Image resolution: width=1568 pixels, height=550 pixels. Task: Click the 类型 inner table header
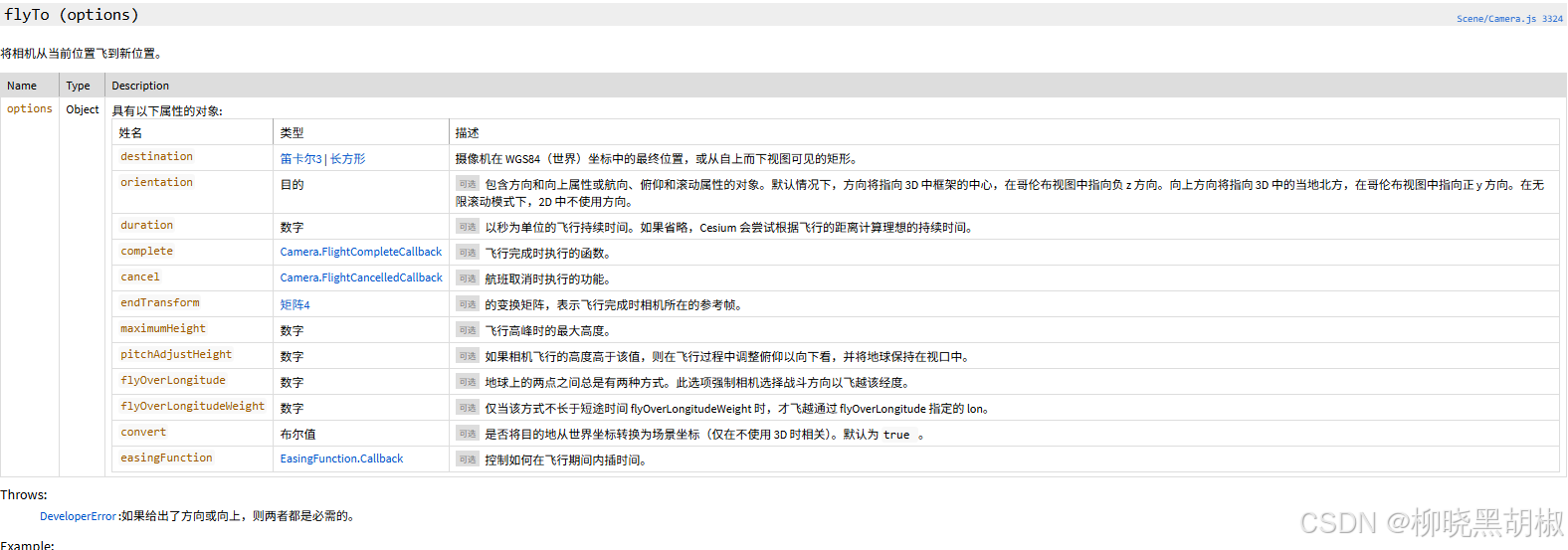click(x=292, y=133)
